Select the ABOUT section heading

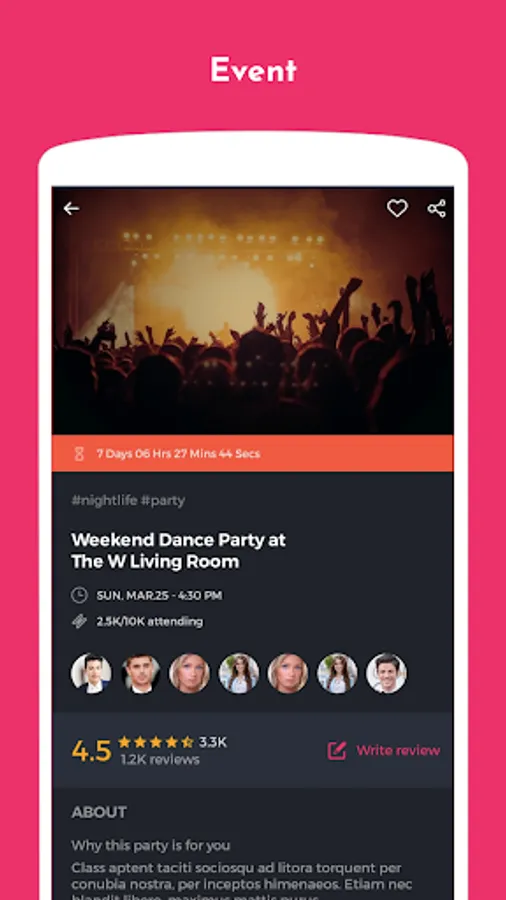(99, 812)
